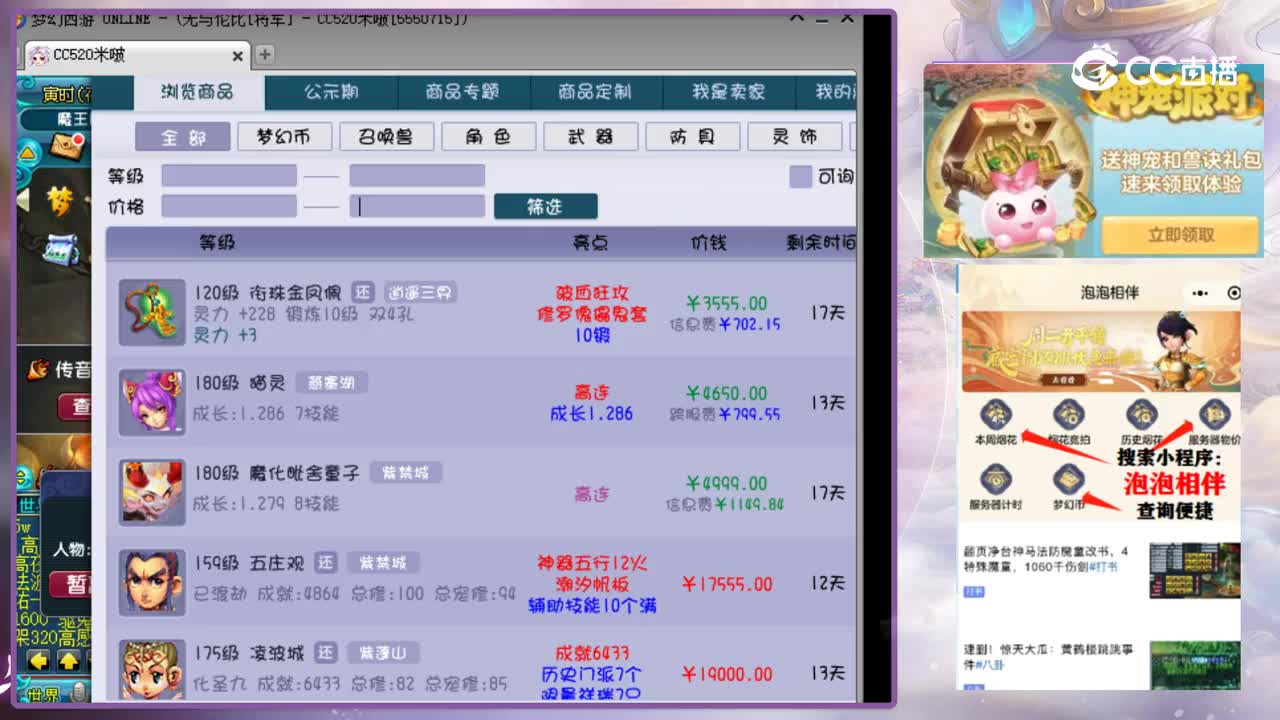Viewport: 1280px width, 720px height.
Task: Click the 逍遥三界 server tag
Action: (420, 293)
